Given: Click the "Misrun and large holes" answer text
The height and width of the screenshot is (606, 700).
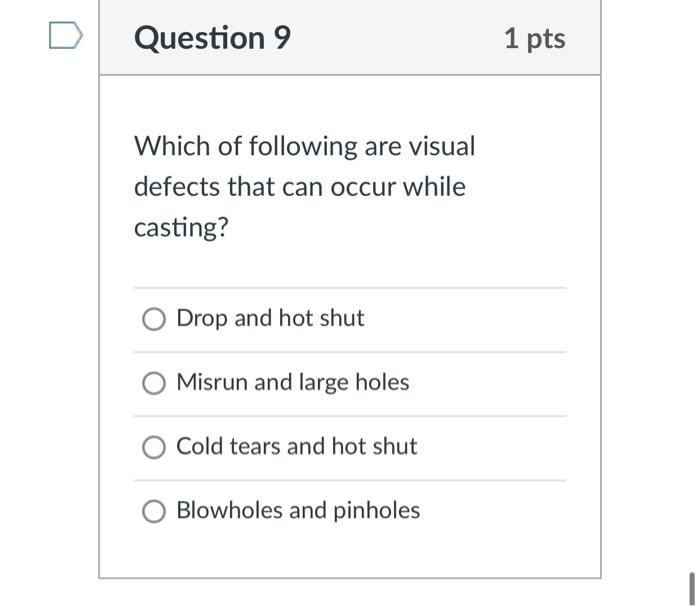Looking at the screenshot, I should (292, 383).
